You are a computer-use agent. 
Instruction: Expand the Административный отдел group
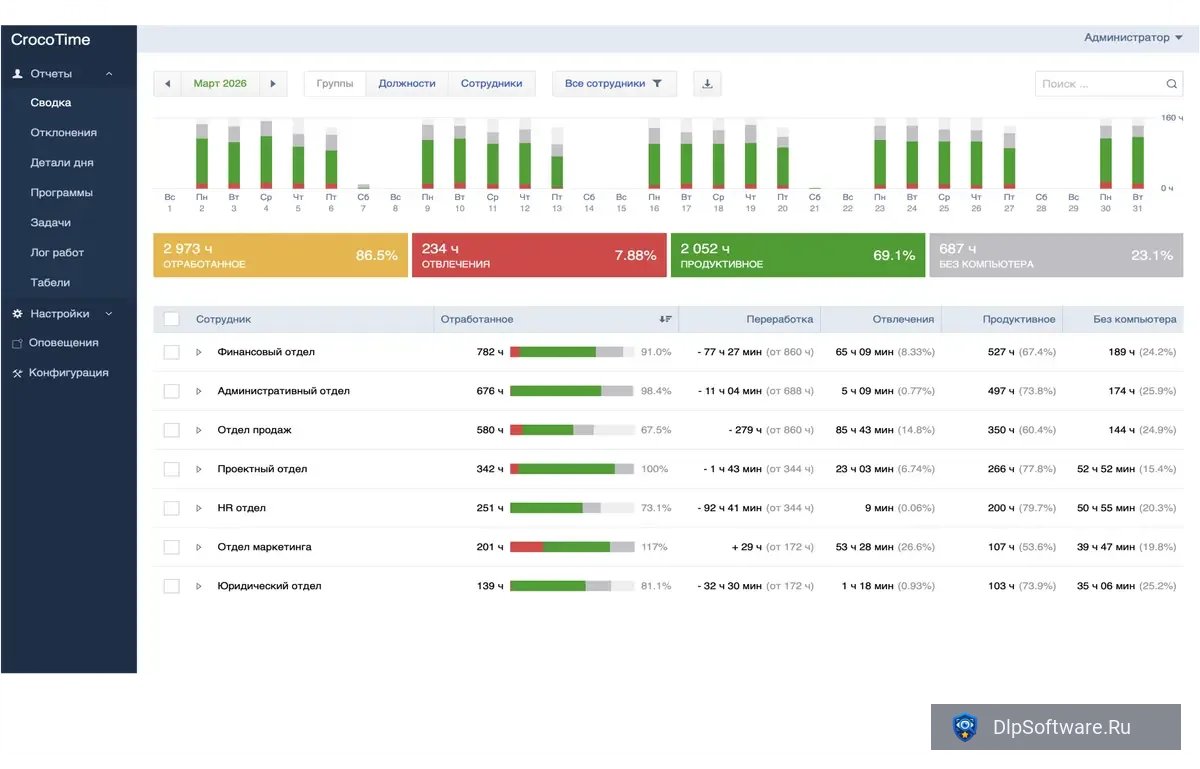(x=199, y=391)
